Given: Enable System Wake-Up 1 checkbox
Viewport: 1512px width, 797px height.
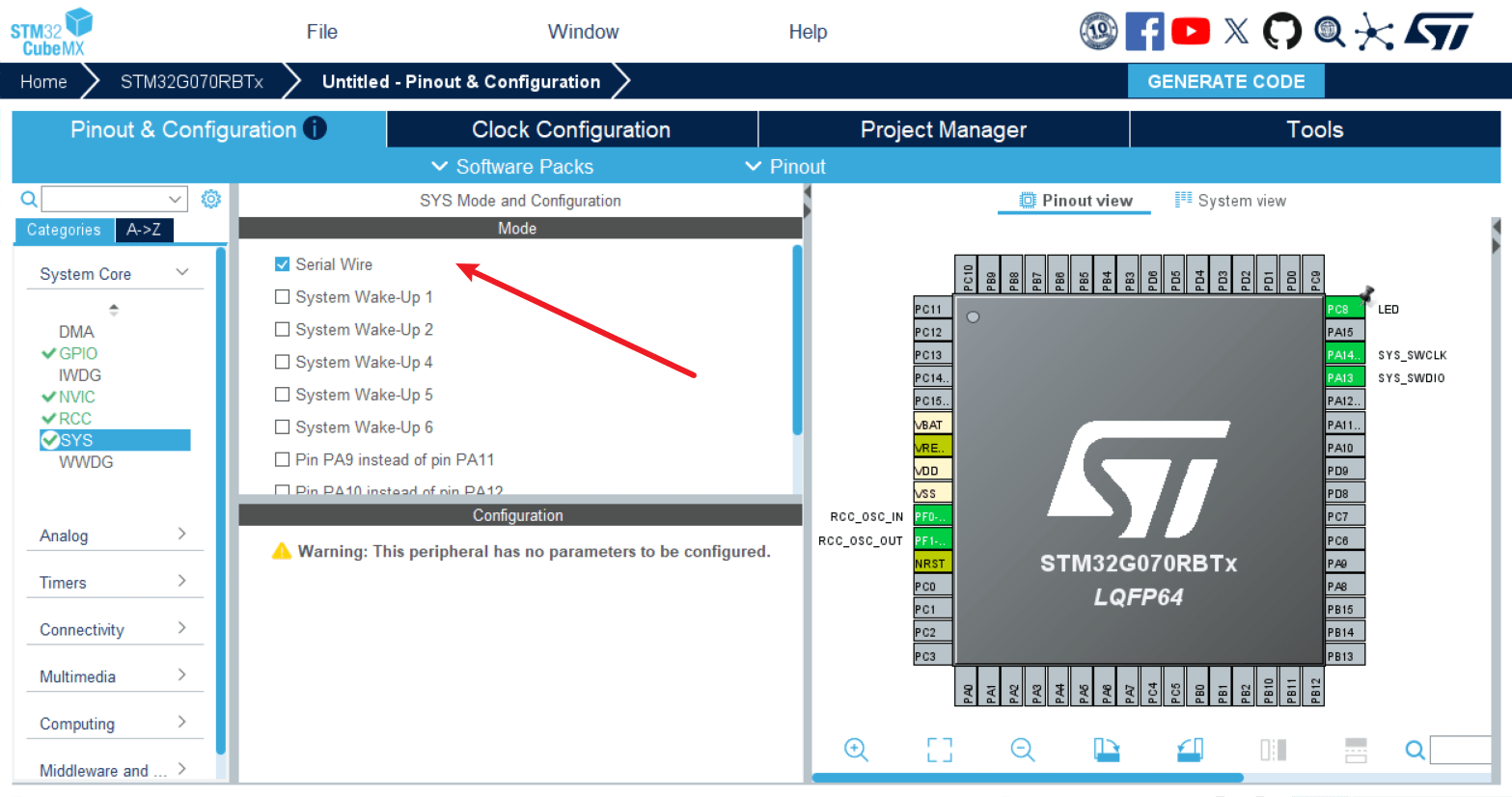Looking at the screenshot, I should point(283,297).
